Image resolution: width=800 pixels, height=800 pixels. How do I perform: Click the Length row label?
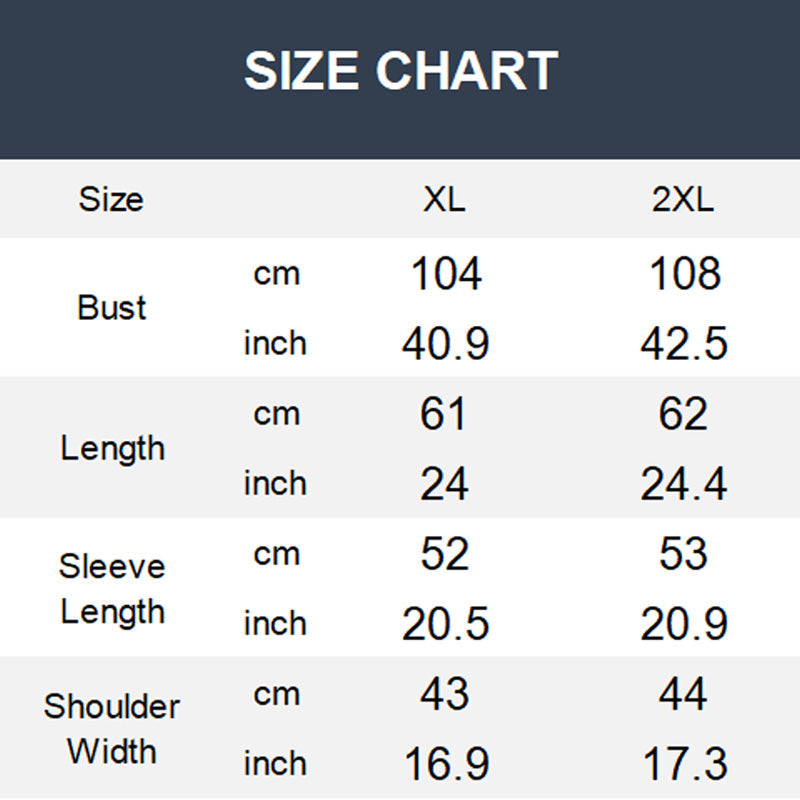click(111, 448)
